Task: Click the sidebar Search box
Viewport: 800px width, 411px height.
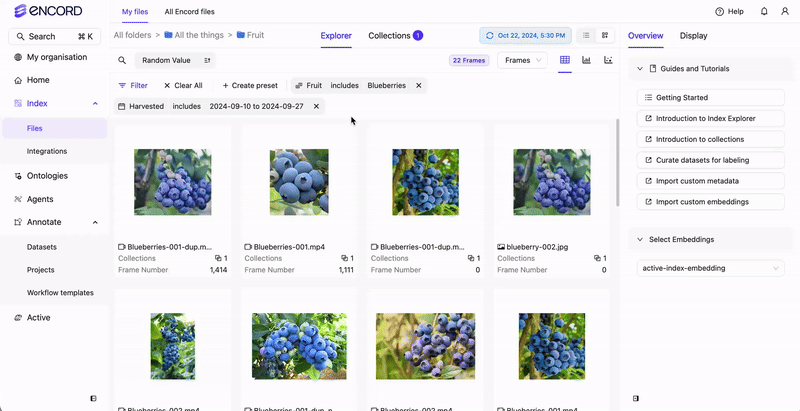Action: (x=55, y=37)
